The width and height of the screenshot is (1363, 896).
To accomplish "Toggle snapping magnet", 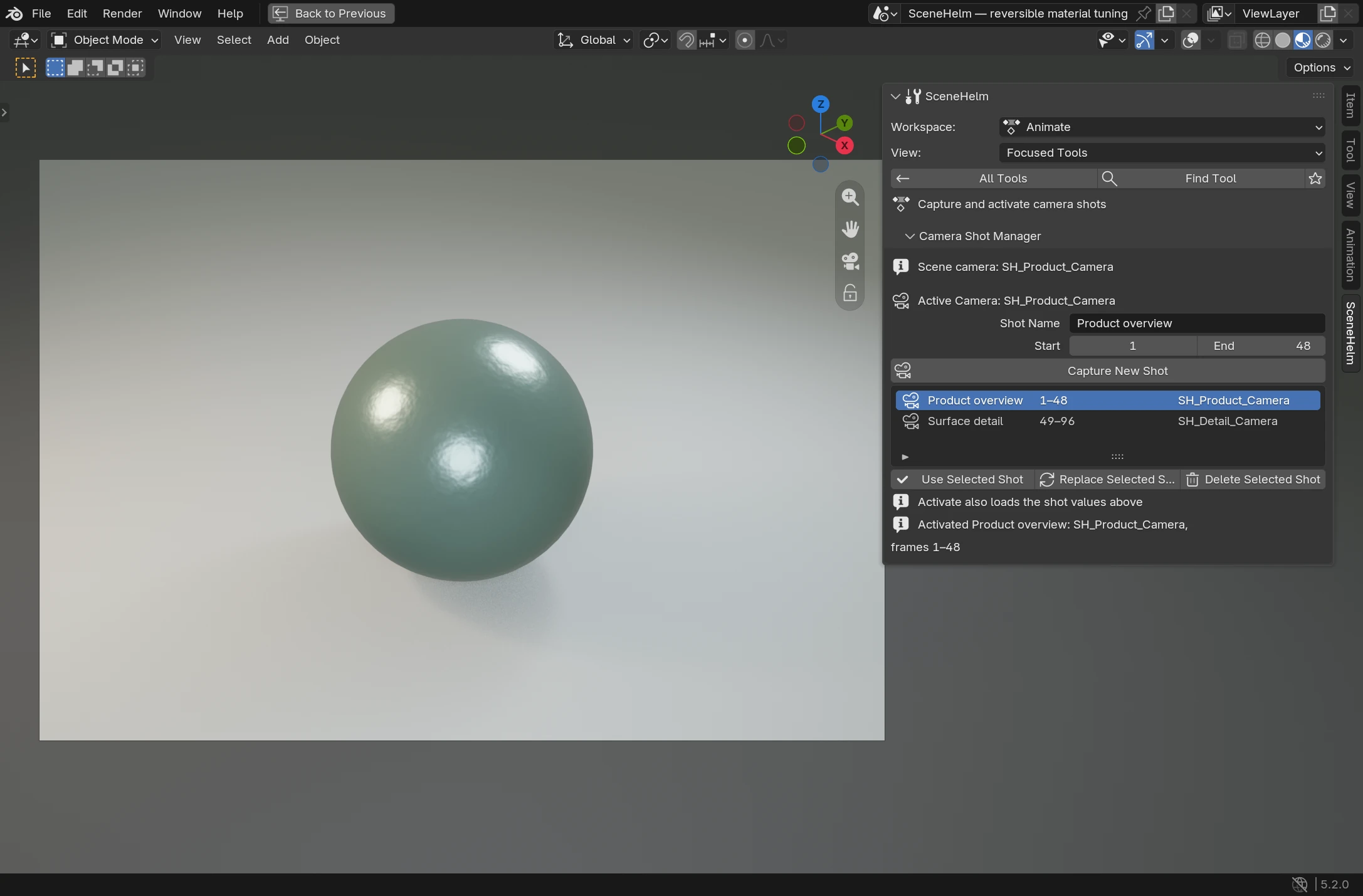I will click(x=687, y=40).
